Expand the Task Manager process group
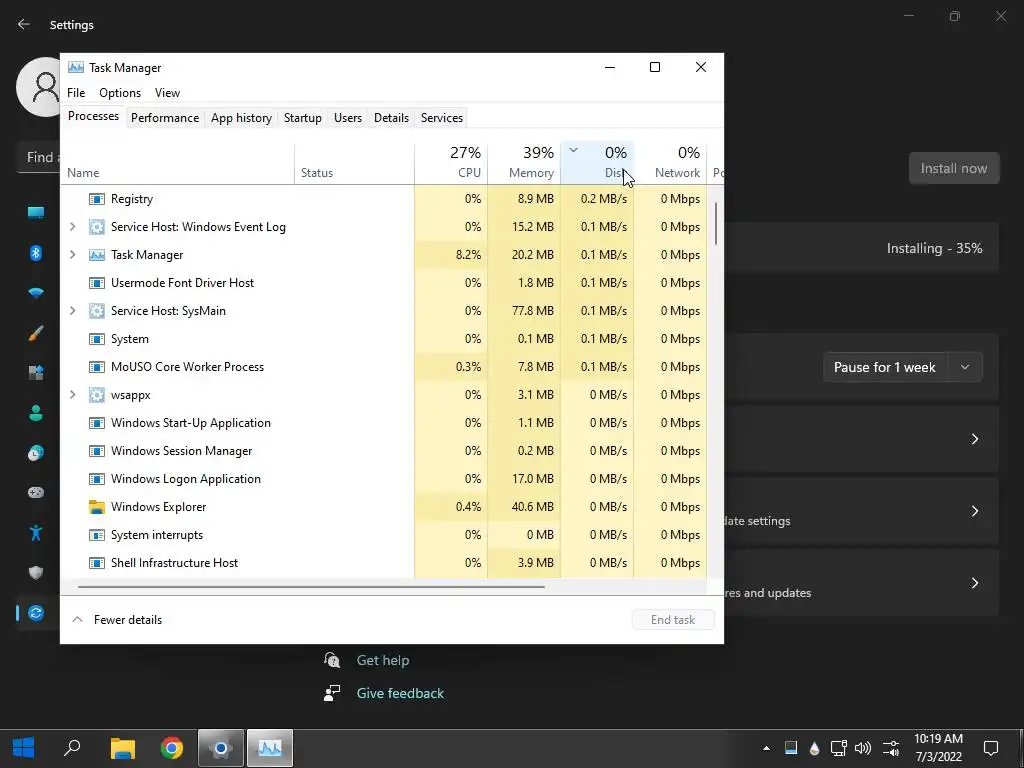 pos(72,255)
